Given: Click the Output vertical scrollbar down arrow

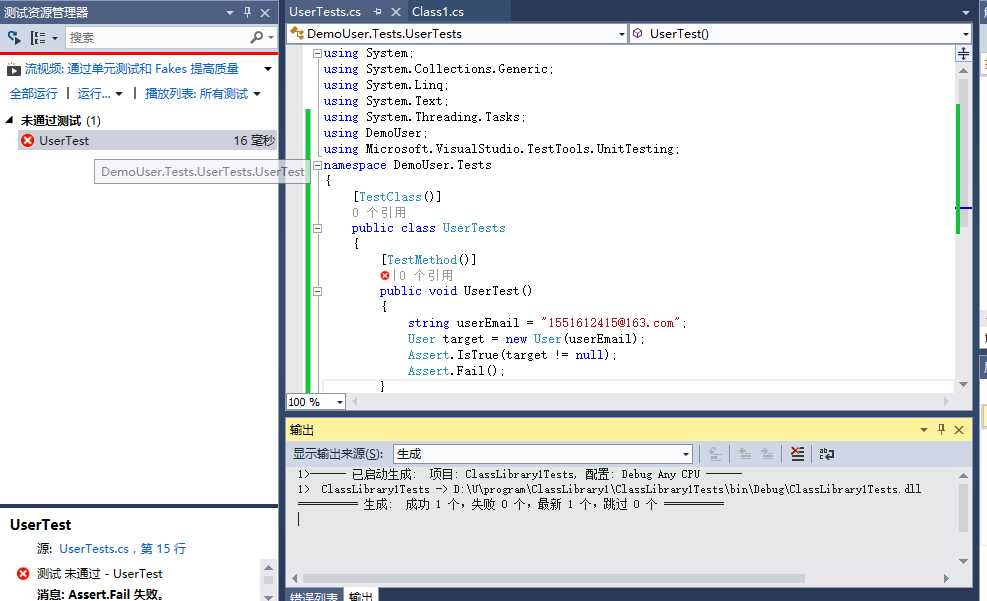Looking at the screenshot, I should (963, 561).
